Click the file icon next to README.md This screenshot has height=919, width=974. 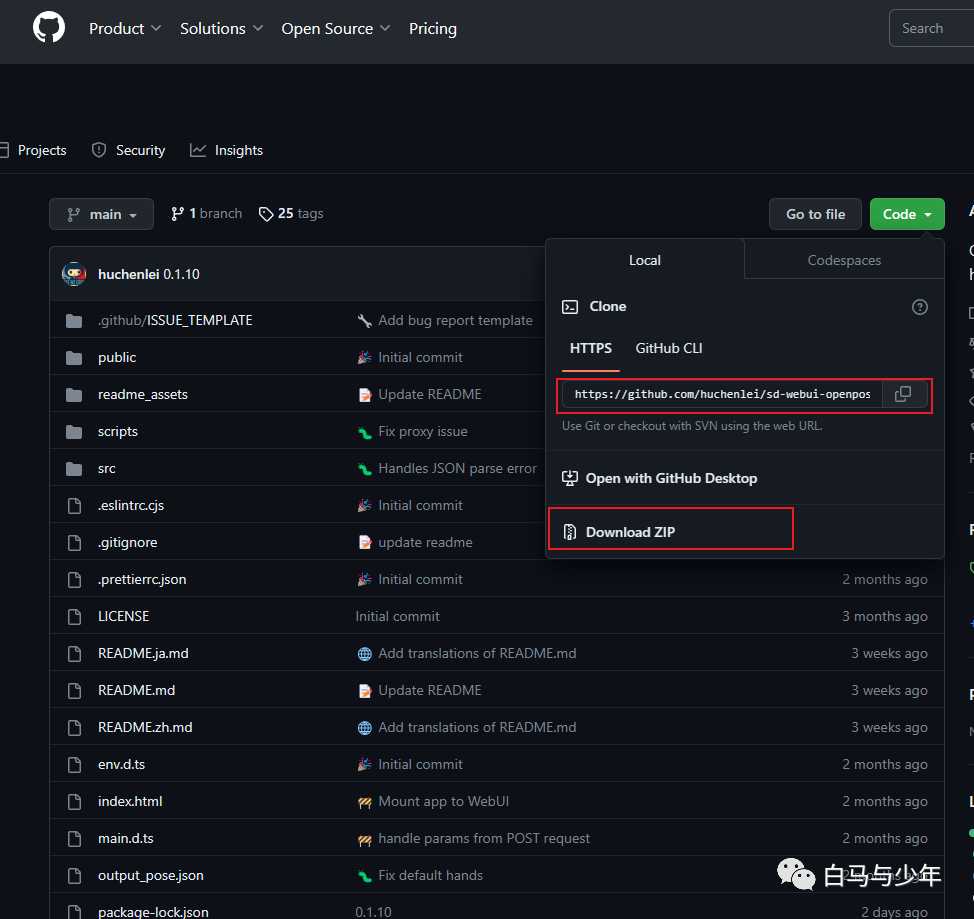click(75, 690)
